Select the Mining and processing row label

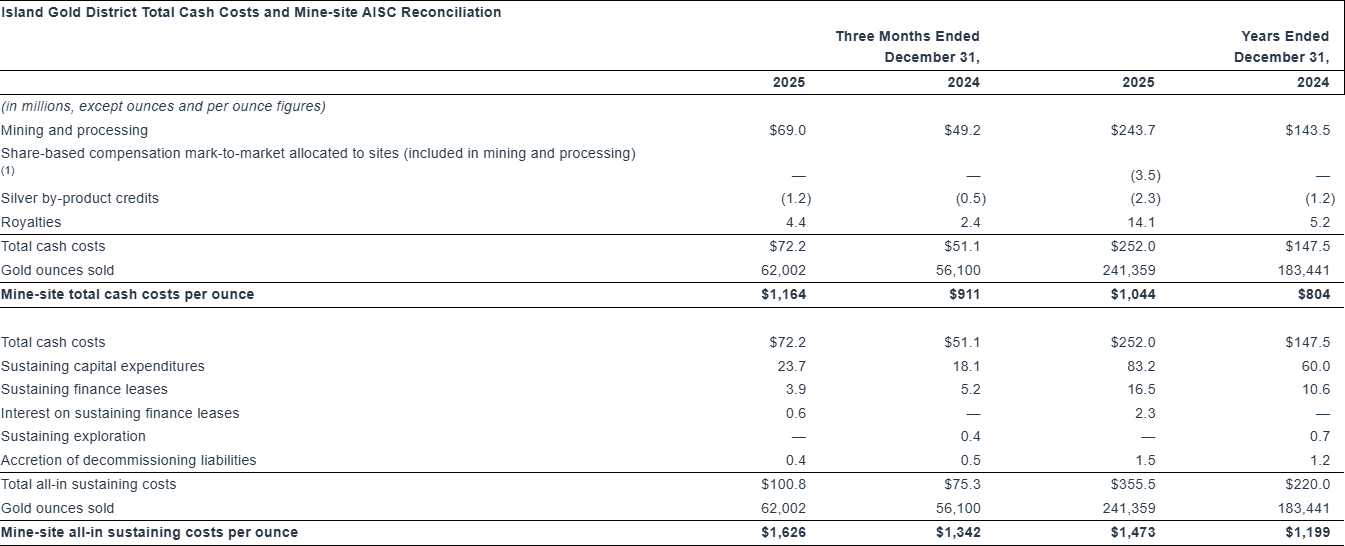click(74, 130)
